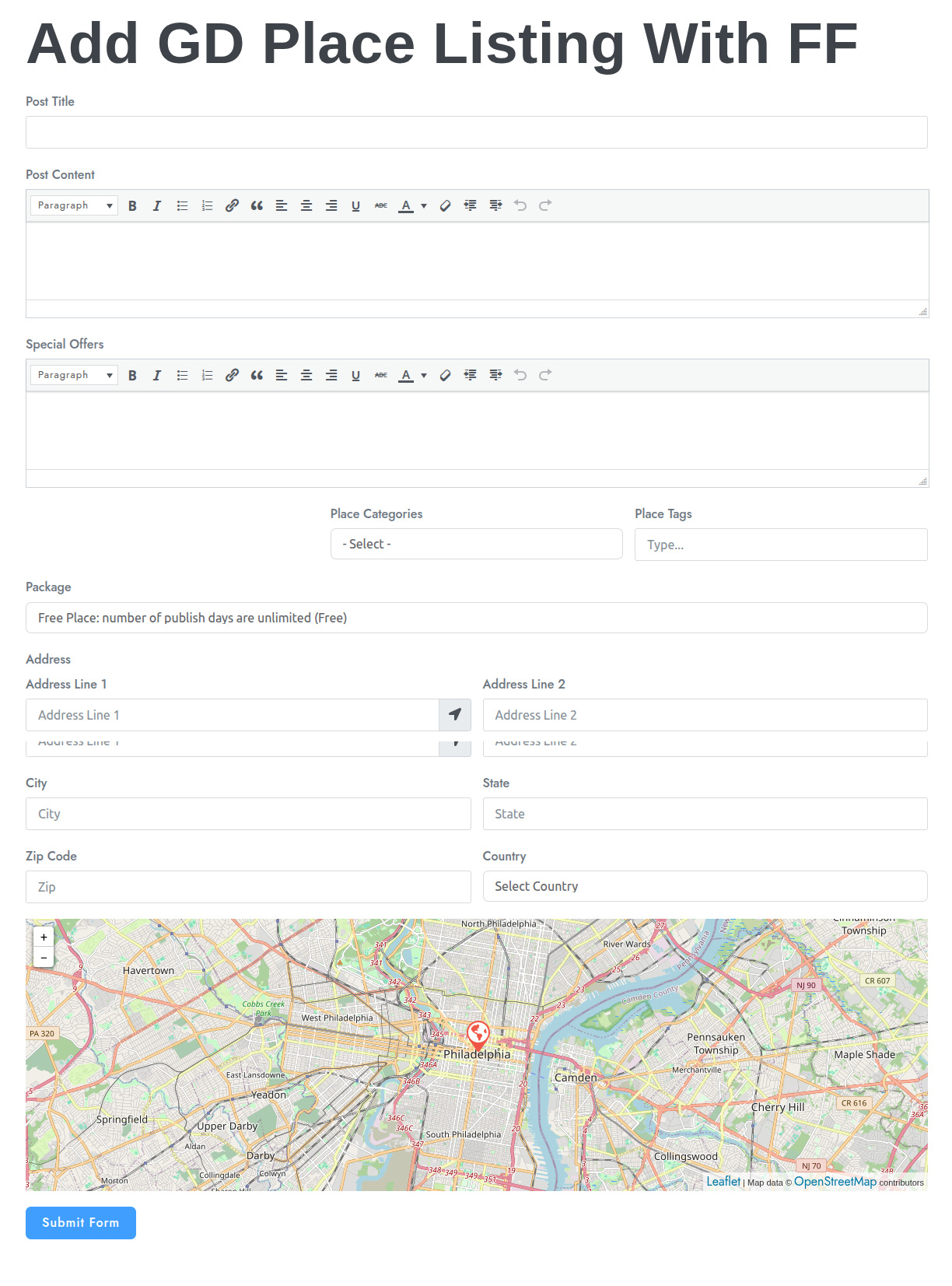952x1286 pixels.
Task: Expand the Place Categories select box
Action: click(476, 545)
